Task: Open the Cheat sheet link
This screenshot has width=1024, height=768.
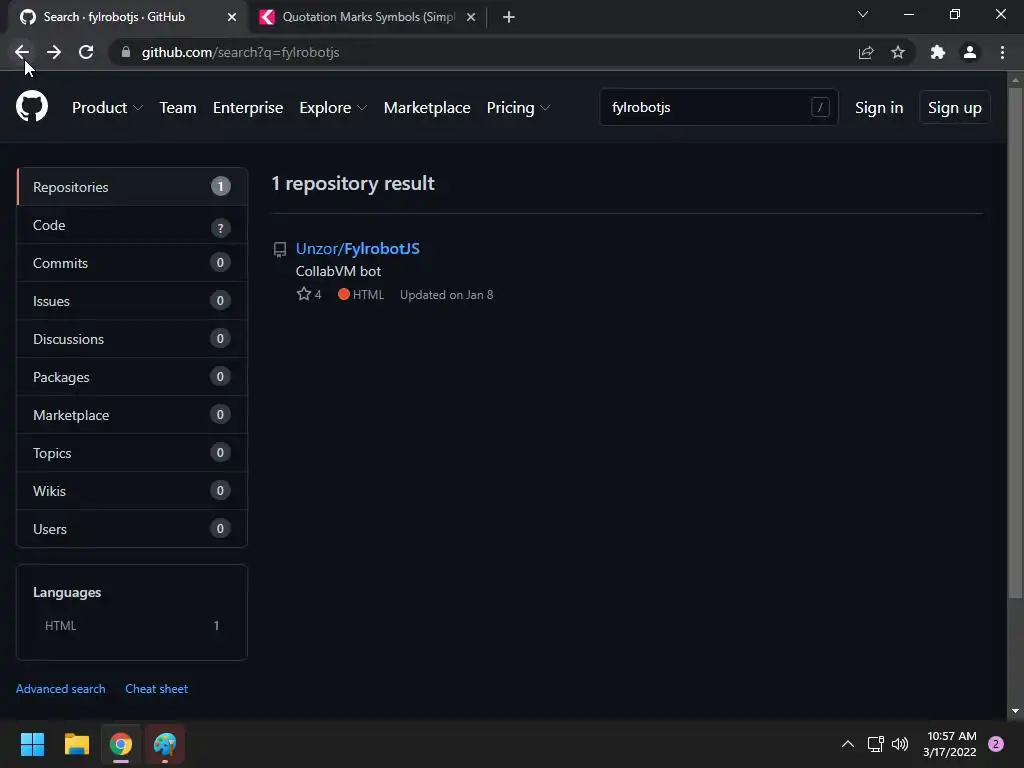Action: [157, 689]
